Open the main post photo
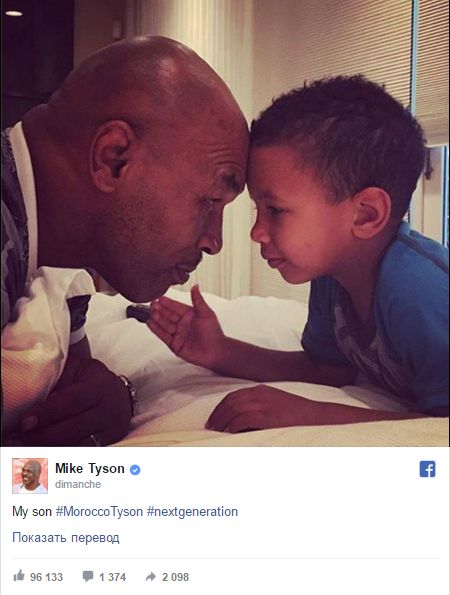 point(225,223)
